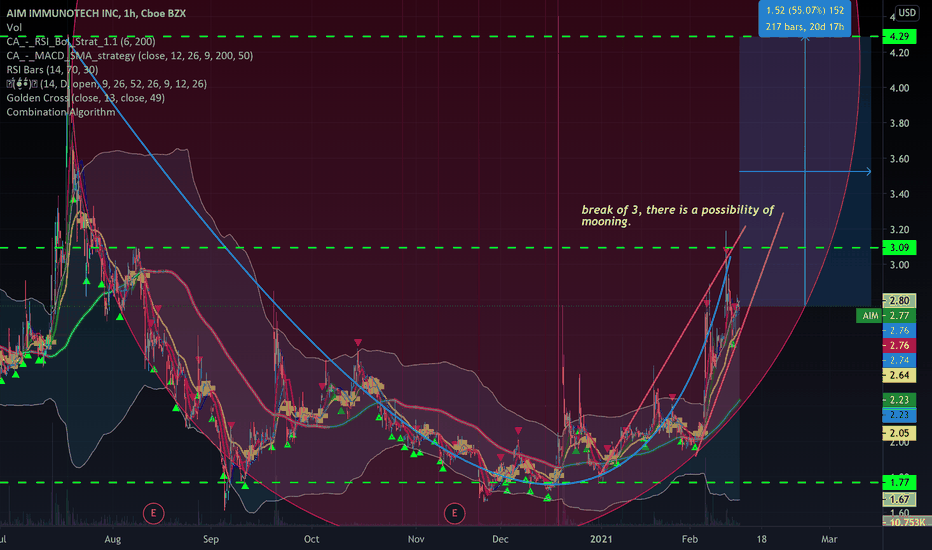Click the 2021 label on time axis
932x550 pixels.
coord(601,539)
